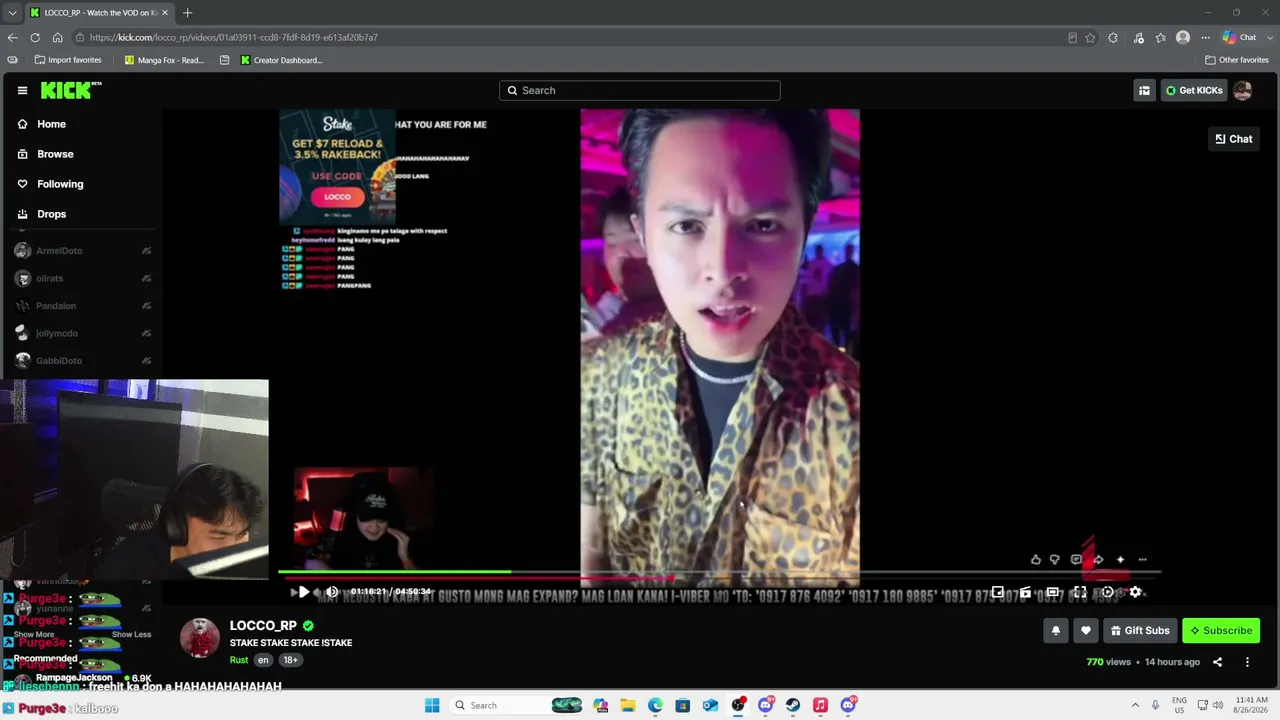Go to browser home page
This screenshot has height=720, width=1280.
[x=57, y=38]
